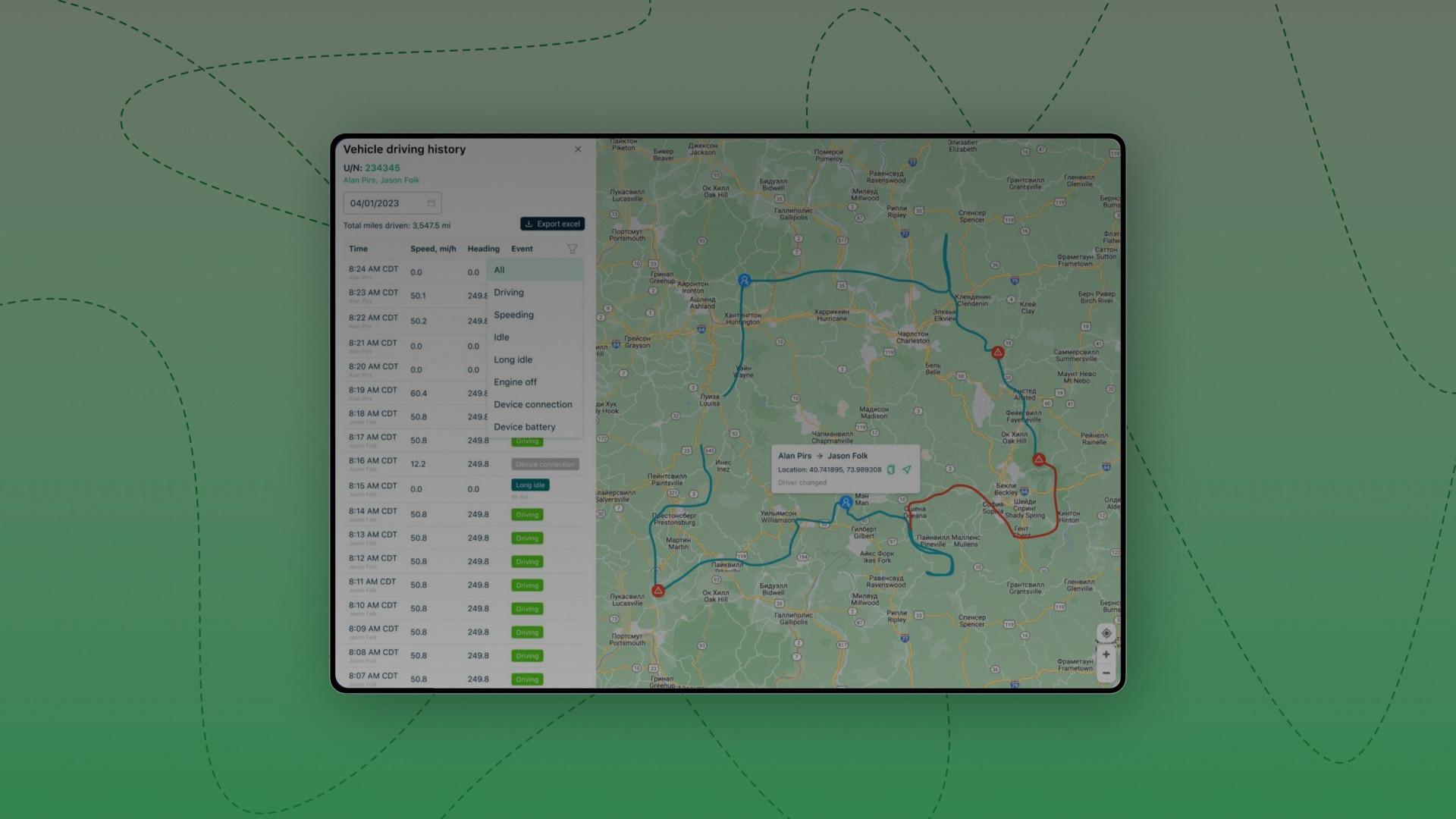
Task: Open the calendar icon beside the date field
Action: coord(430,202)
